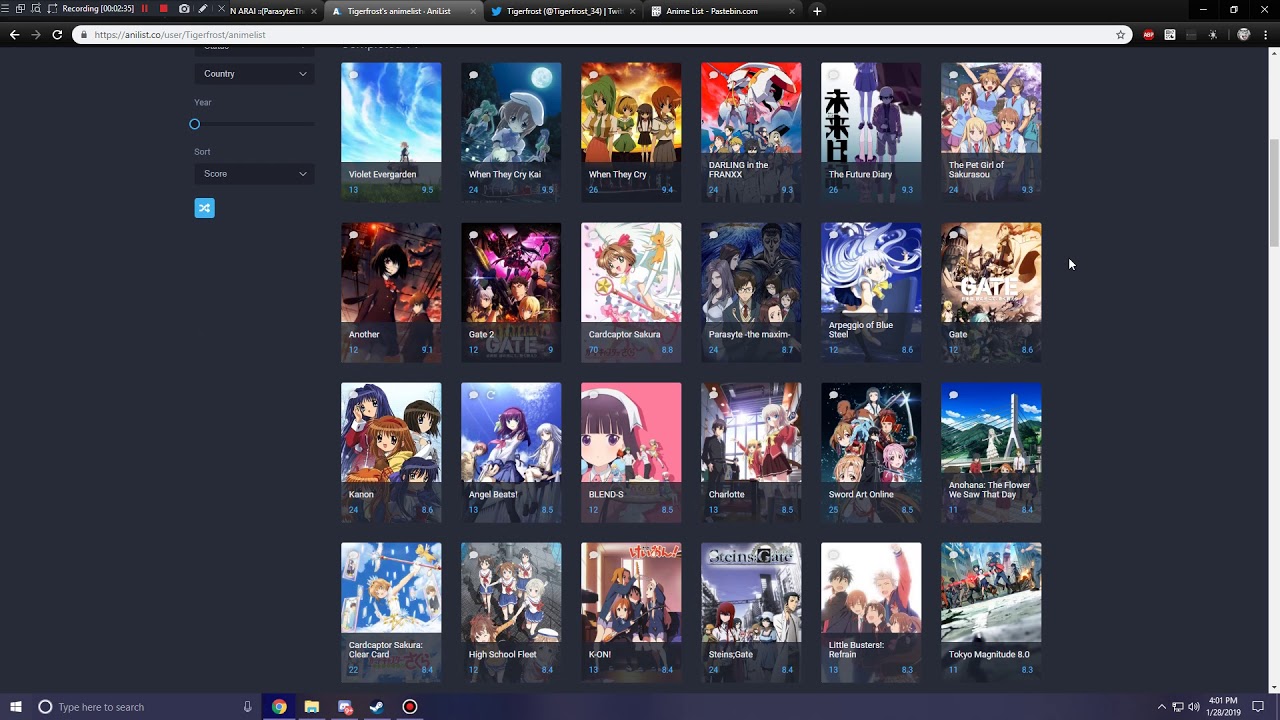Bookmark this page with the star icon
Image resolution: width=1280 pixels, height=720 pixels.
point(1120,34)
